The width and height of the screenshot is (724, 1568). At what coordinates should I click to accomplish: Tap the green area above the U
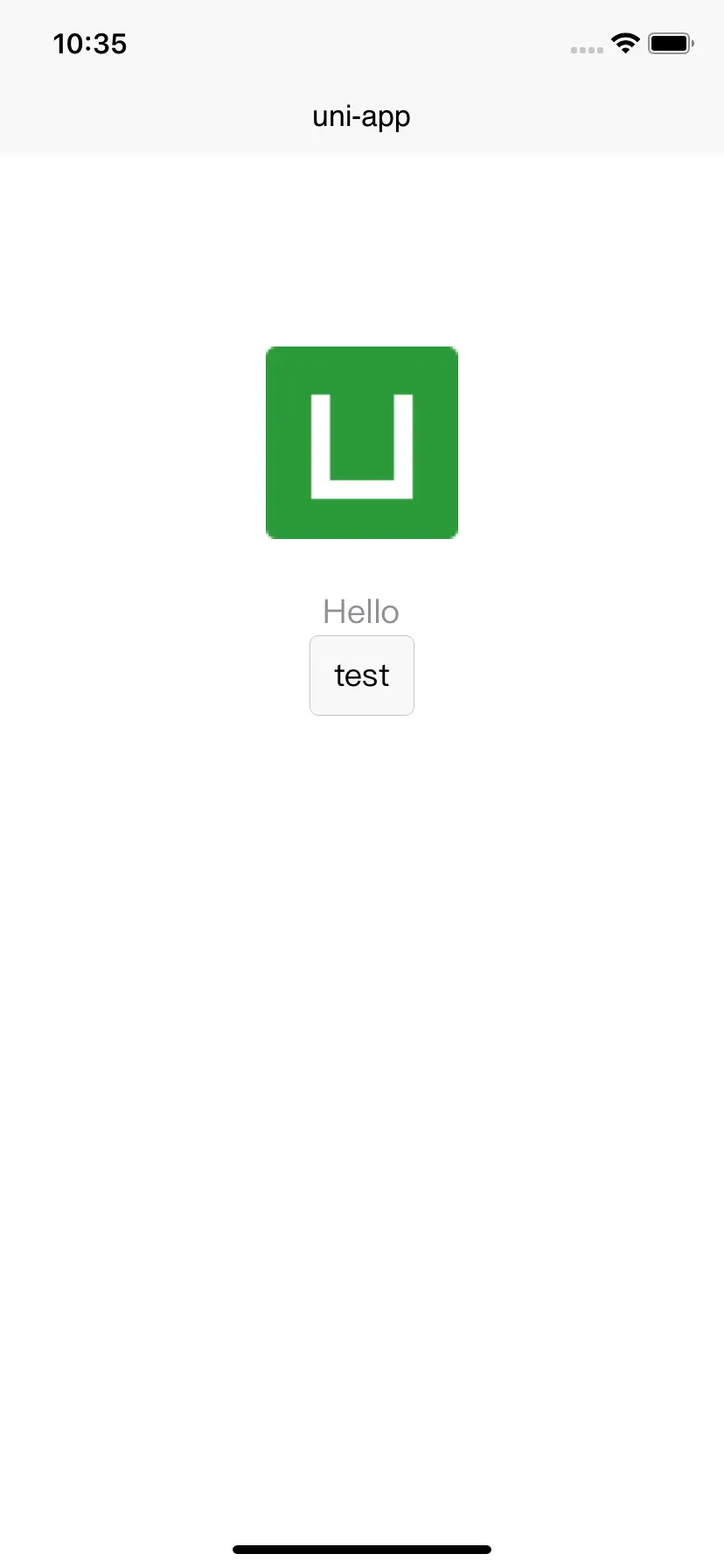(x=362, y=369)
